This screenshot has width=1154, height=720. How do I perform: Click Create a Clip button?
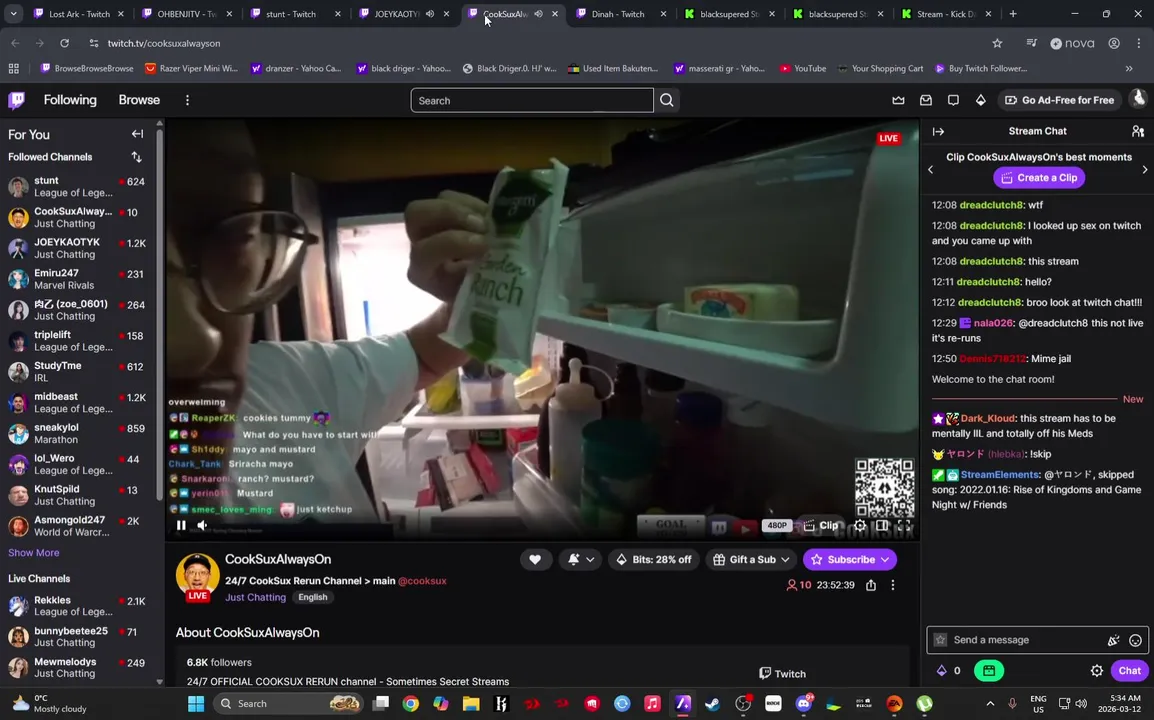(x=1039, y=177)
